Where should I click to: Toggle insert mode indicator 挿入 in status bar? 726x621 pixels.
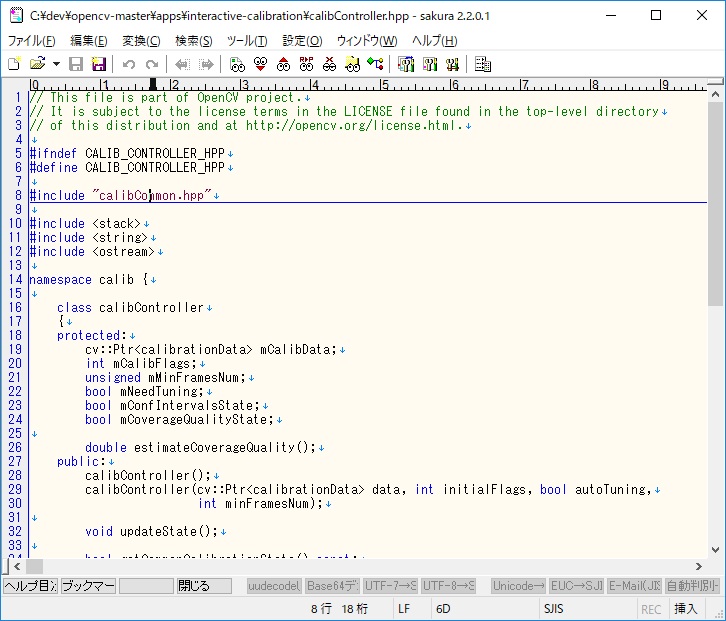687,608
